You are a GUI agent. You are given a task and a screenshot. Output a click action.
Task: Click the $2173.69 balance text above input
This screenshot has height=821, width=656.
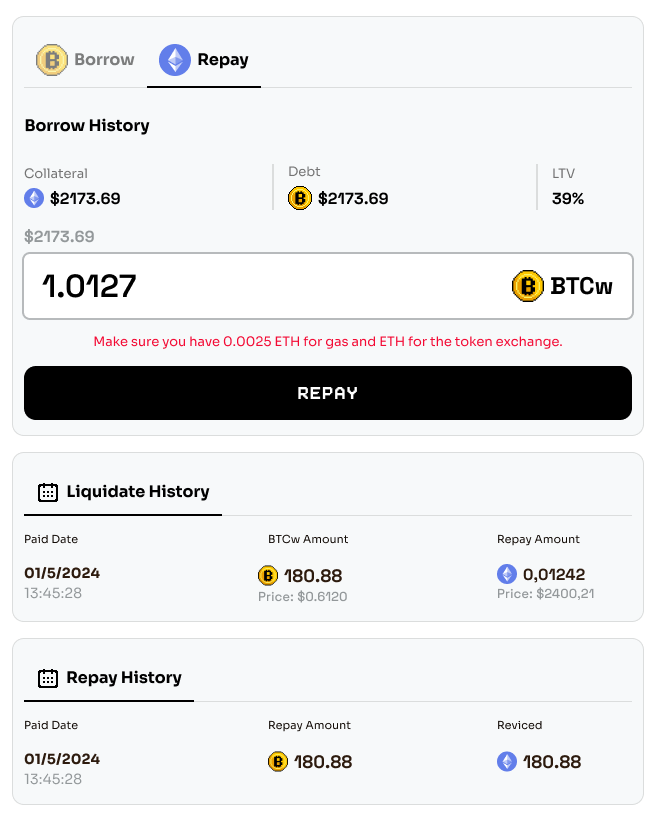point(59,237)
